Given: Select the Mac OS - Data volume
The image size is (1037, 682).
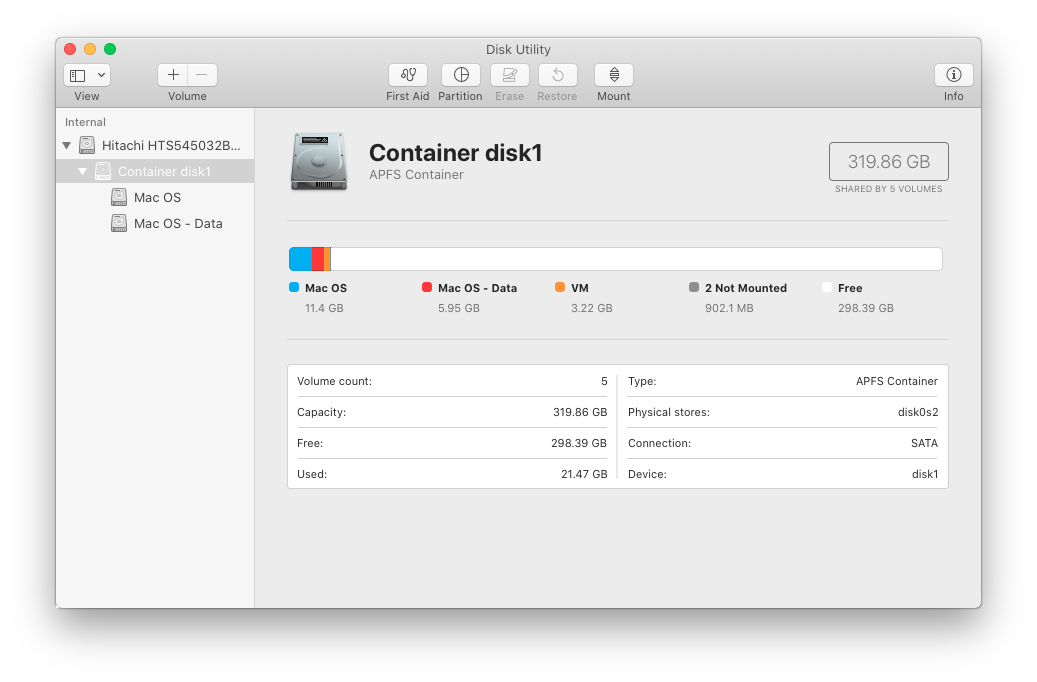Looking at the screenshot, I should (155, 224).
